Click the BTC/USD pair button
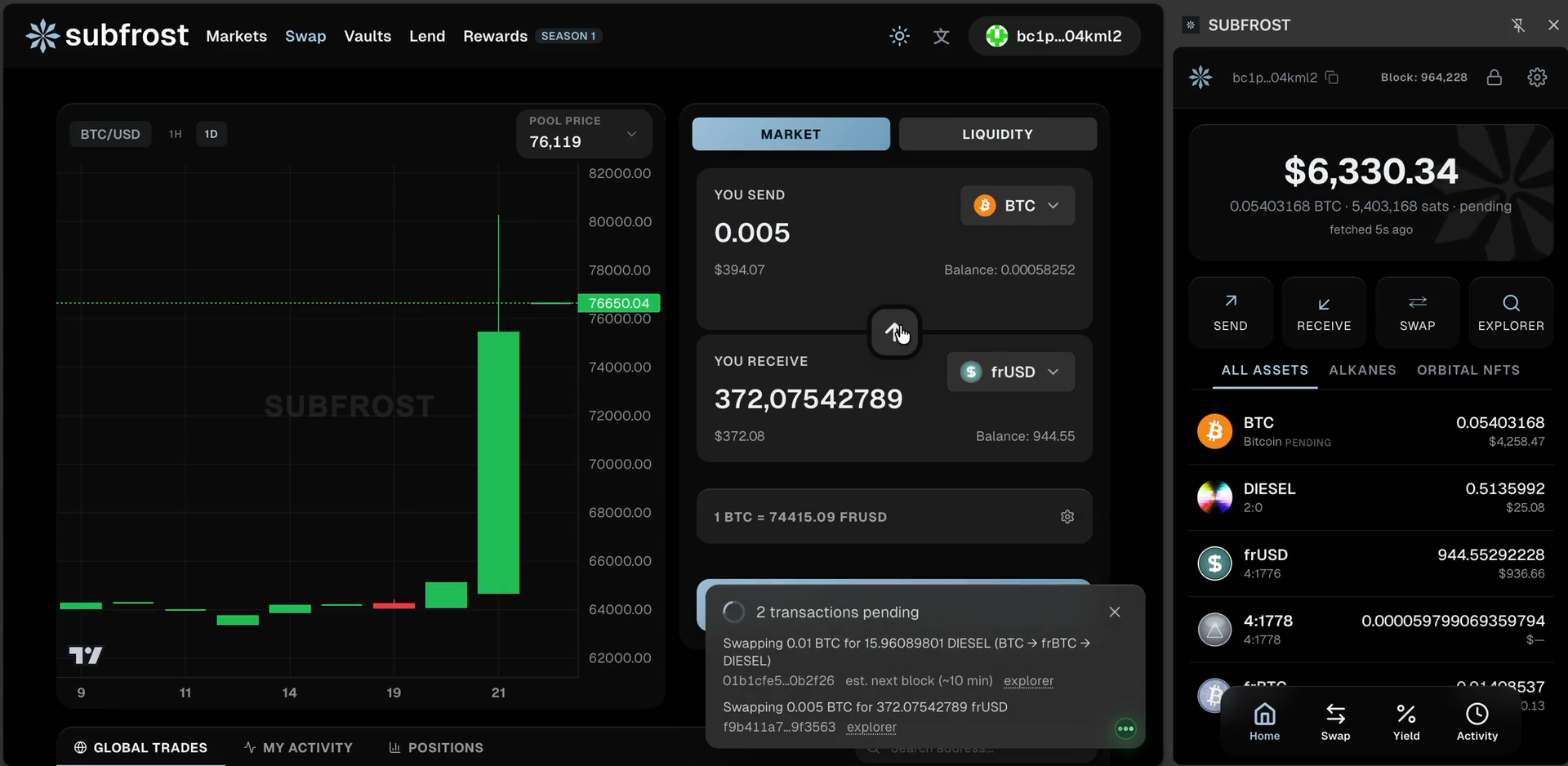Image resolution: width=1568 pixels, height=766 pixels. [110, 134]
